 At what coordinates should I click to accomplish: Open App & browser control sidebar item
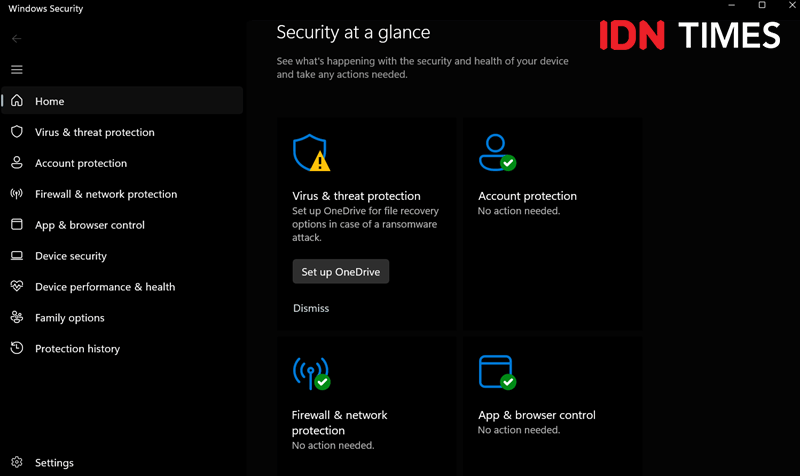(x=122, y=224)
